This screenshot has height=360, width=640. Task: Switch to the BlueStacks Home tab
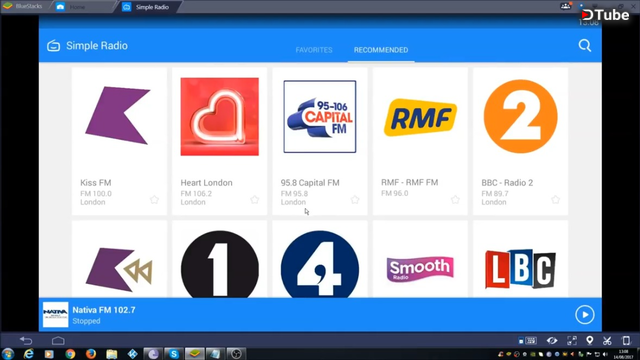pos(77,7)
